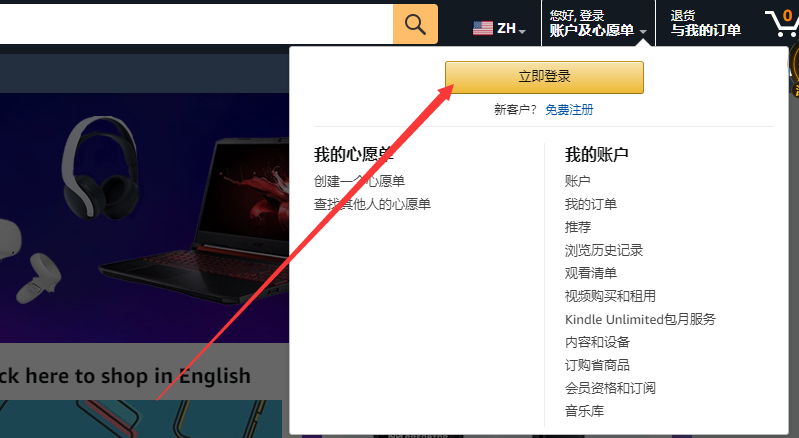
Task: Open 浏览历史记录 browsing history
Action: click(604, 250)
